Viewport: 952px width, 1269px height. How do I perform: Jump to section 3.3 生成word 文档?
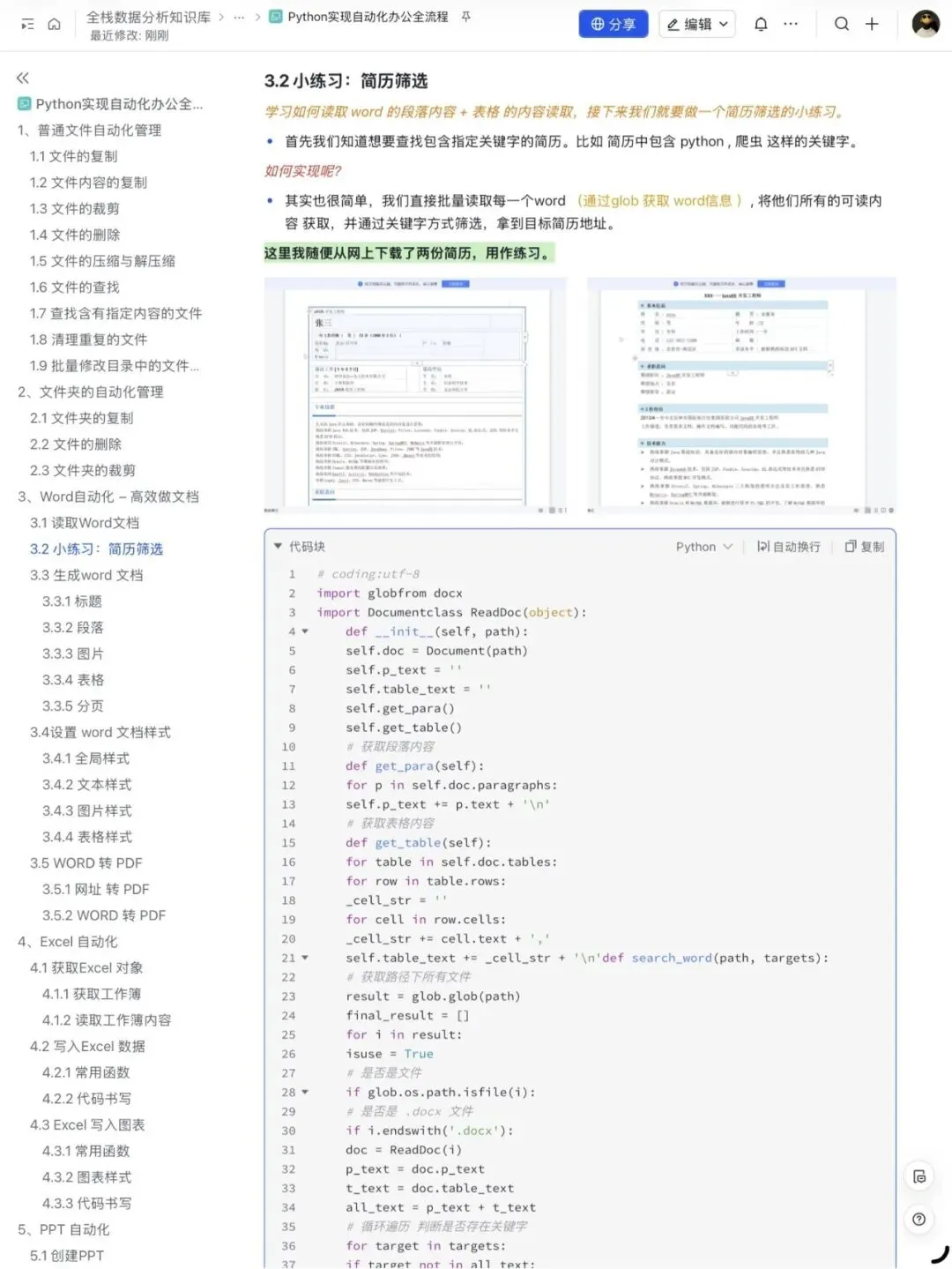click(x=86, y=575)
